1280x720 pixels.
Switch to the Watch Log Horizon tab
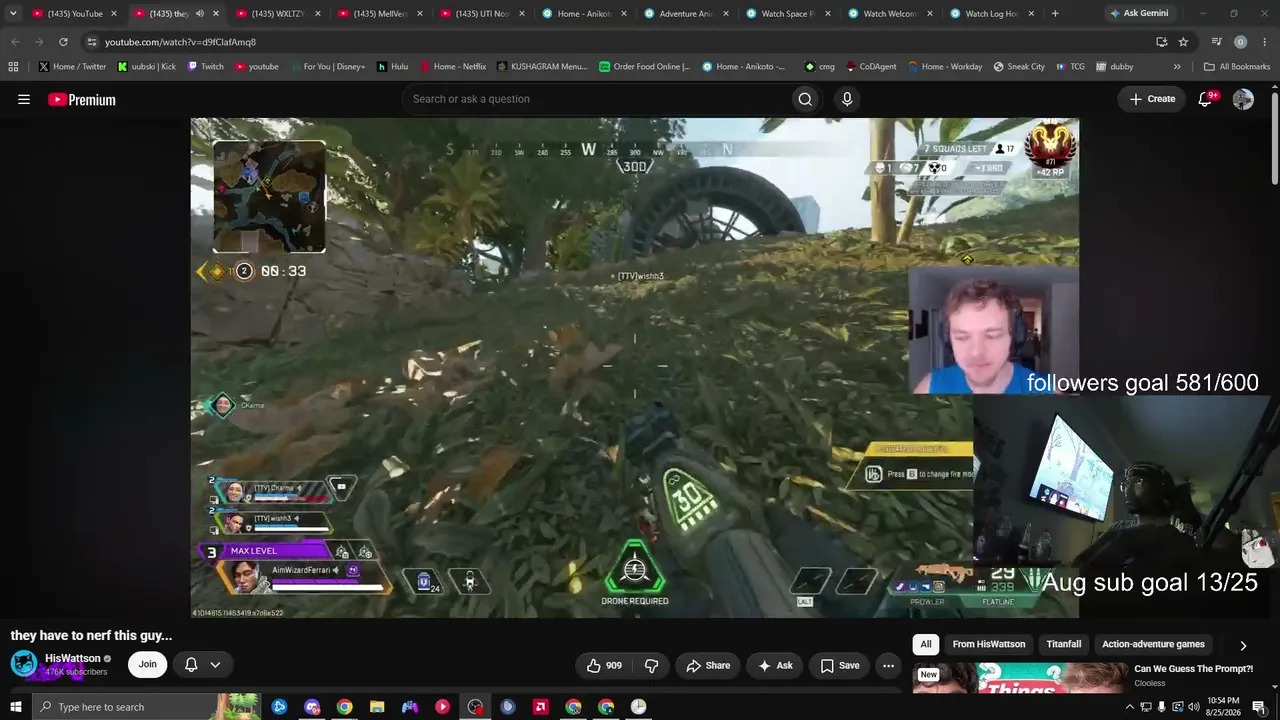(992, 14)
